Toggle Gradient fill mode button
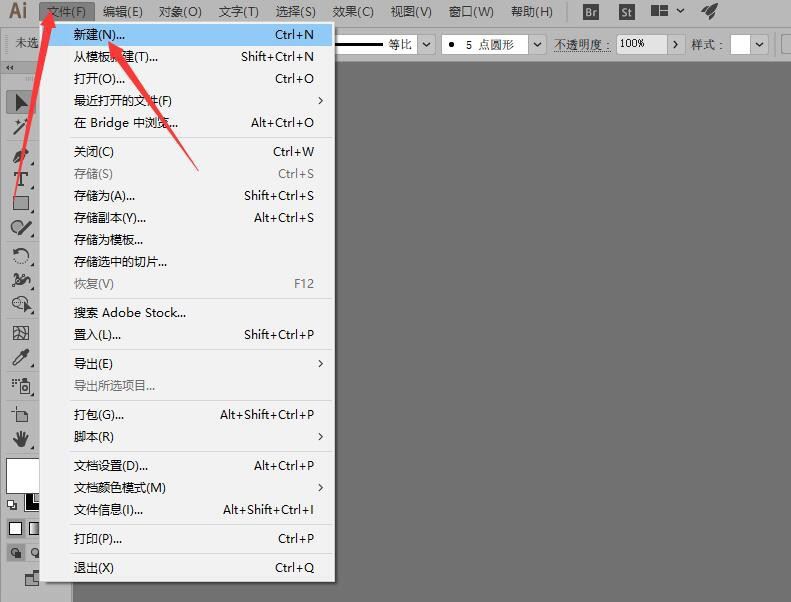This screenshot has height=602, width=791. tap(34, 528)
